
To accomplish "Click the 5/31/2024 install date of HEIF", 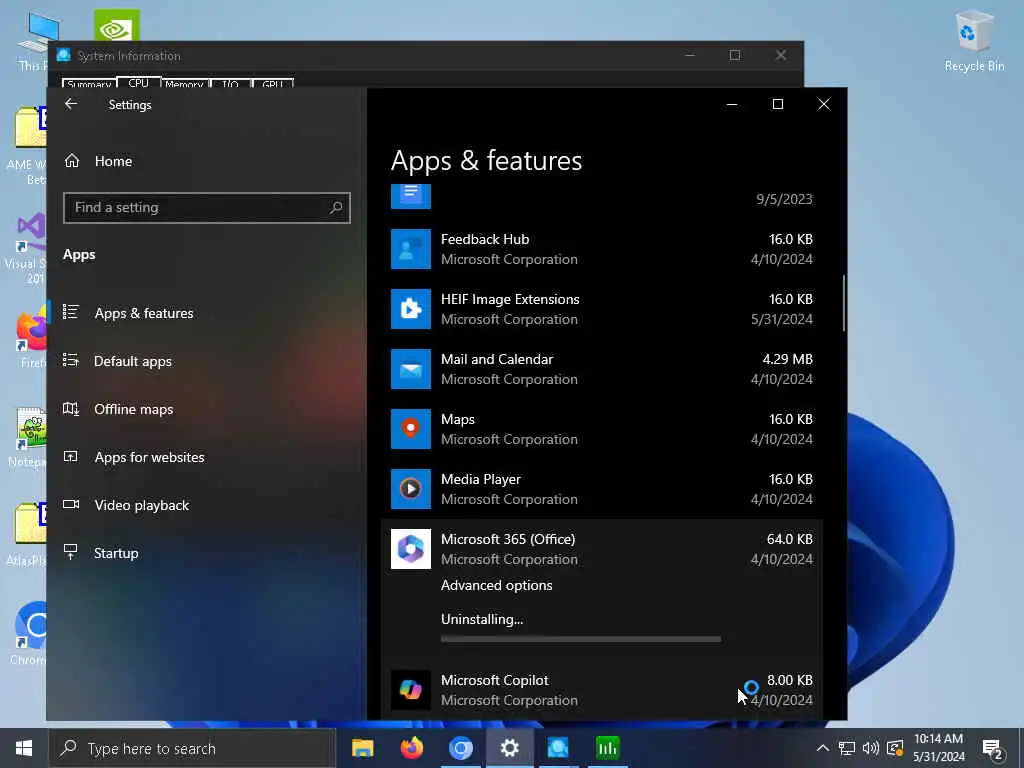I will point(782,319).
